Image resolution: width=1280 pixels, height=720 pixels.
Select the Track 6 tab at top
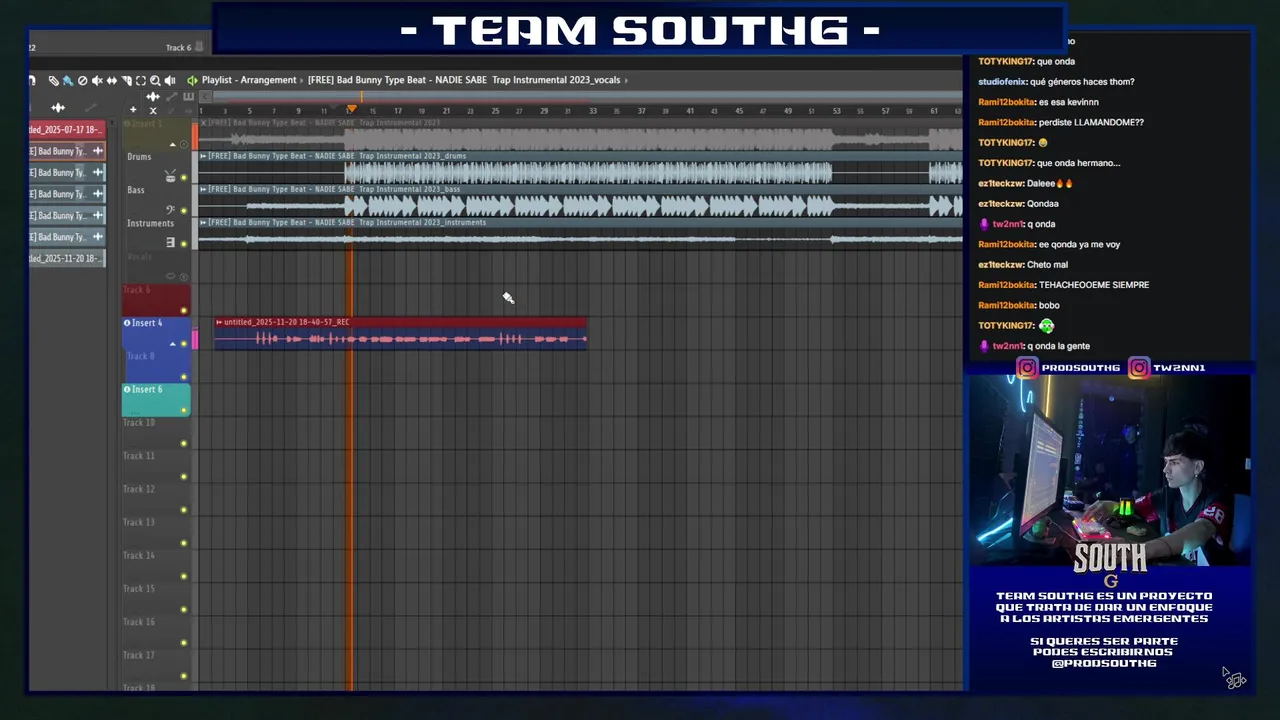(178, 47)
